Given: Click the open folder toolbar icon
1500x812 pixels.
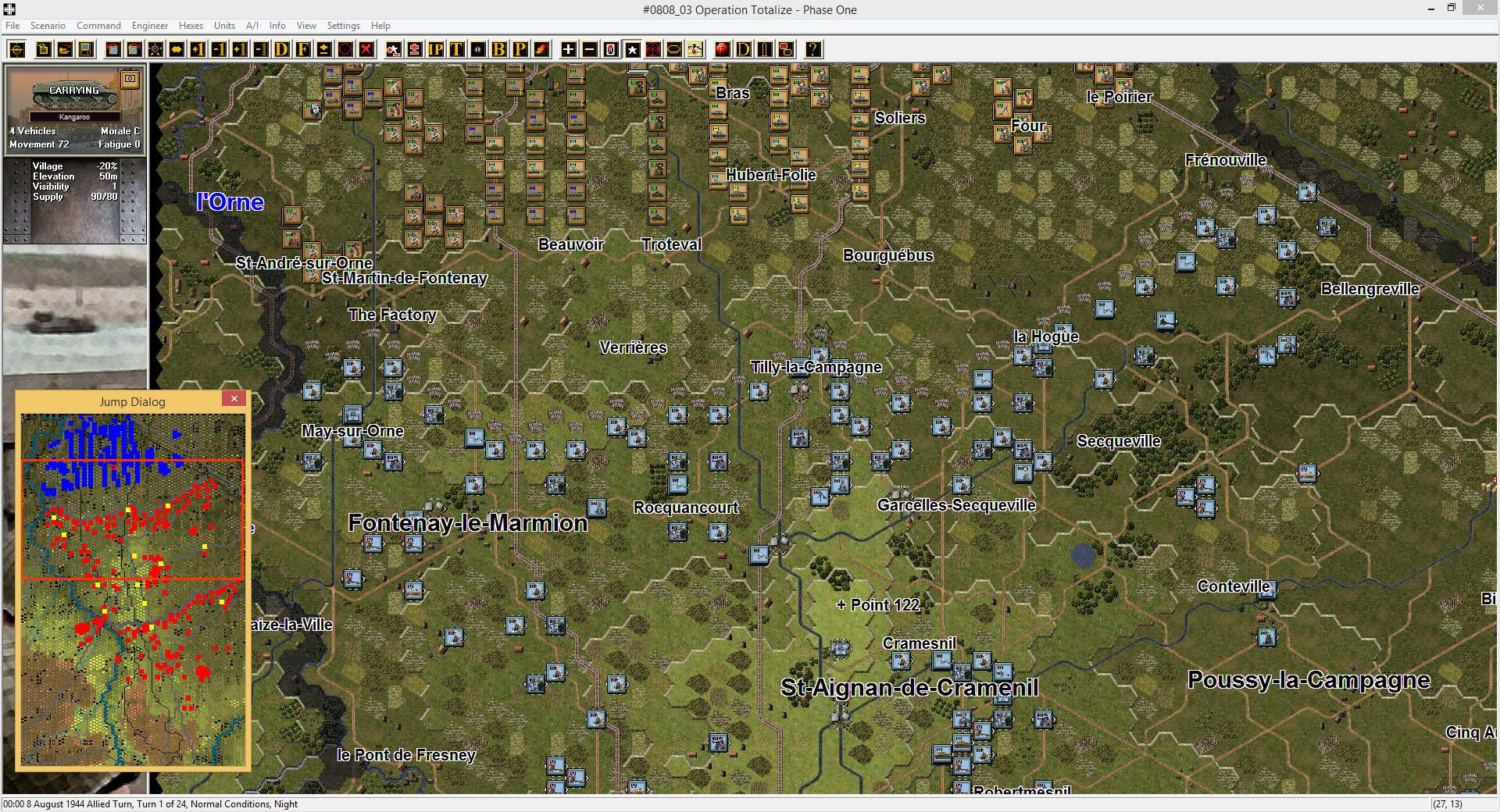Looking at the screenshot, I should pyautogui.click(x=65, y=50).
